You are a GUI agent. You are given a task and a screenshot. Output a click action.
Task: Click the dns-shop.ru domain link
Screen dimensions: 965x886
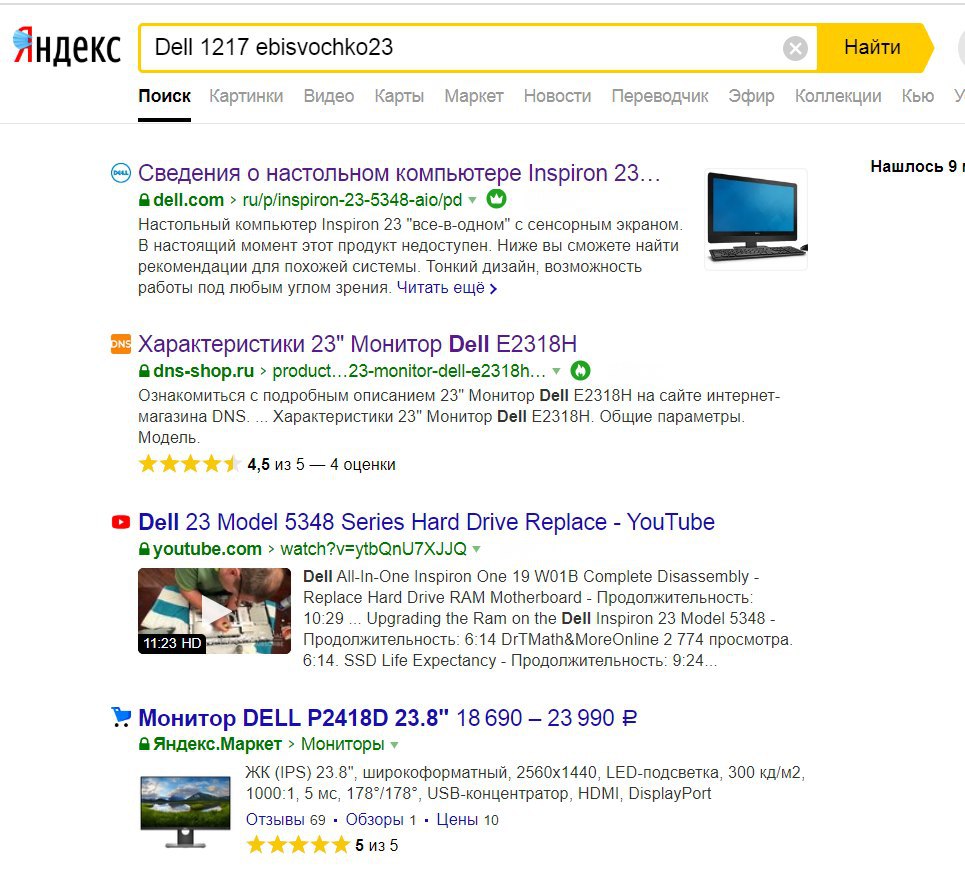203,371
